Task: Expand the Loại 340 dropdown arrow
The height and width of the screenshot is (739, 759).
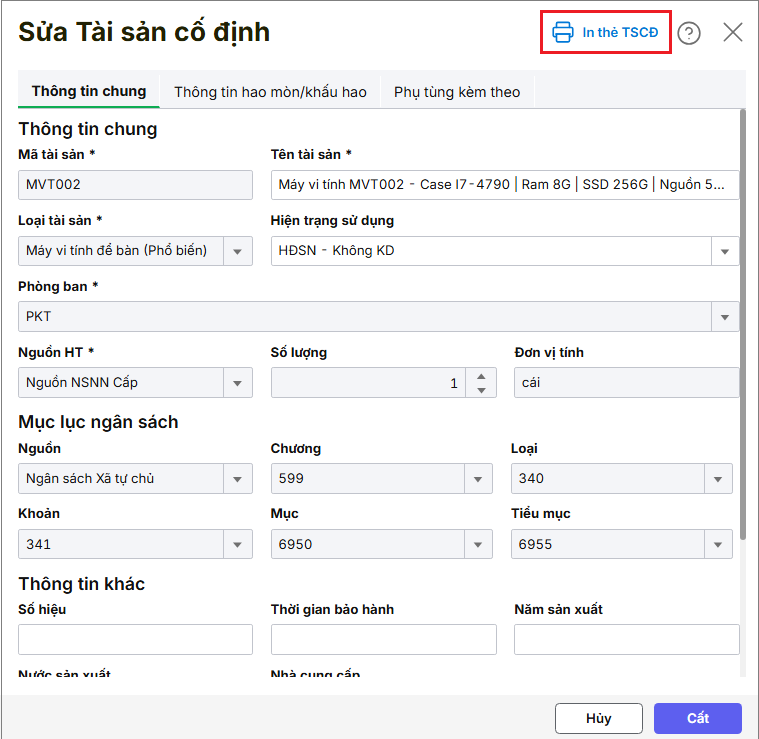Action: (718, 479)
